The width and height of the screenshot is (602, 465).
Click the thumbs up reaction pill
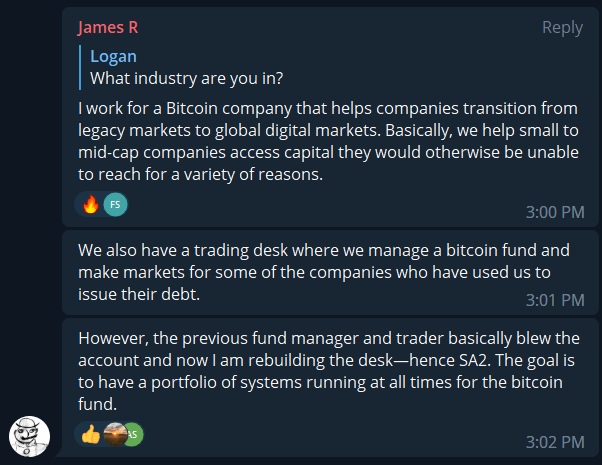(109, 434)
